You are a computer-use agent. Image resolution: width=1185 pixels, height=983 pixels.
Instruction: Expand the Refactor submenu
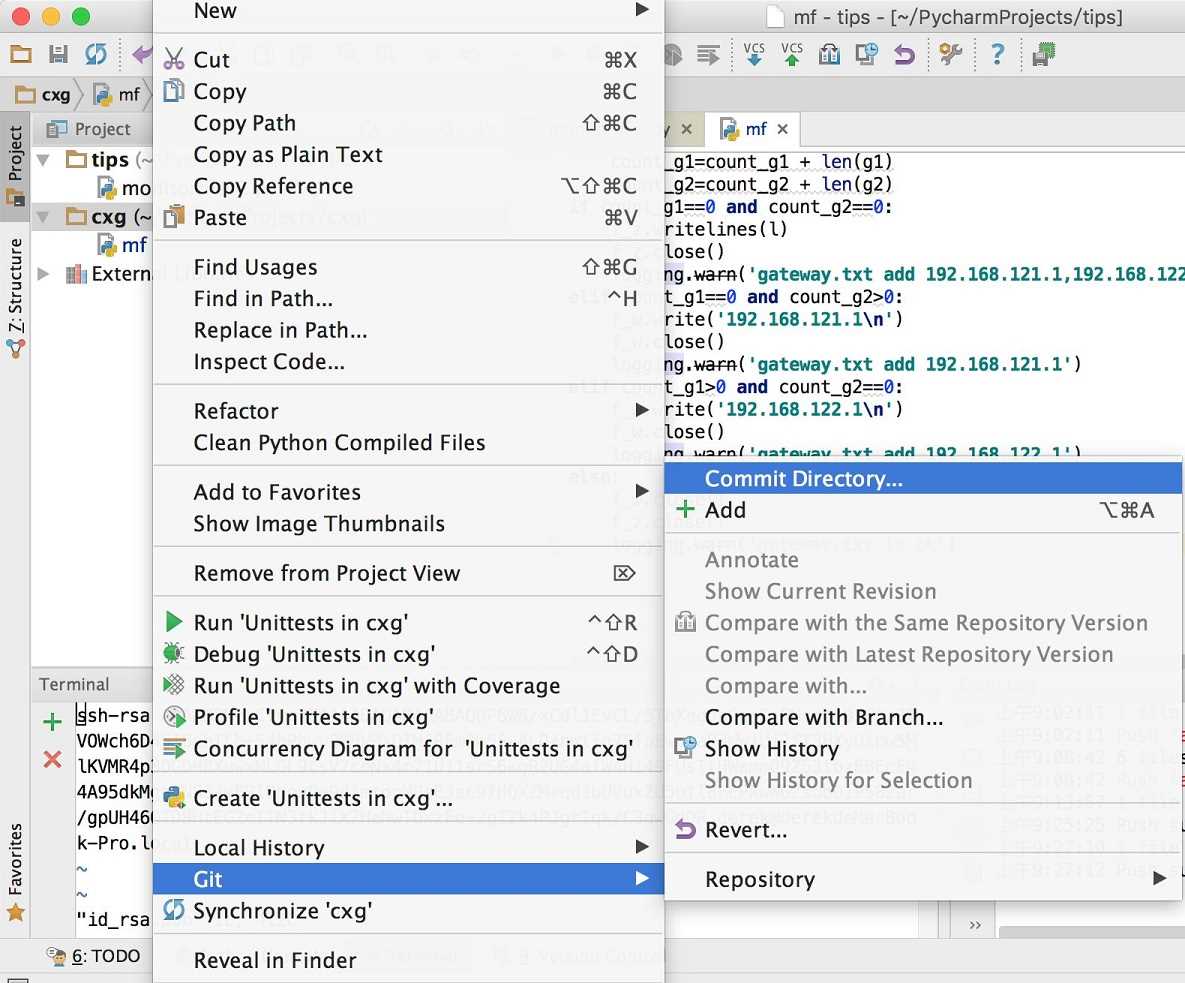[x=236, y=411]
